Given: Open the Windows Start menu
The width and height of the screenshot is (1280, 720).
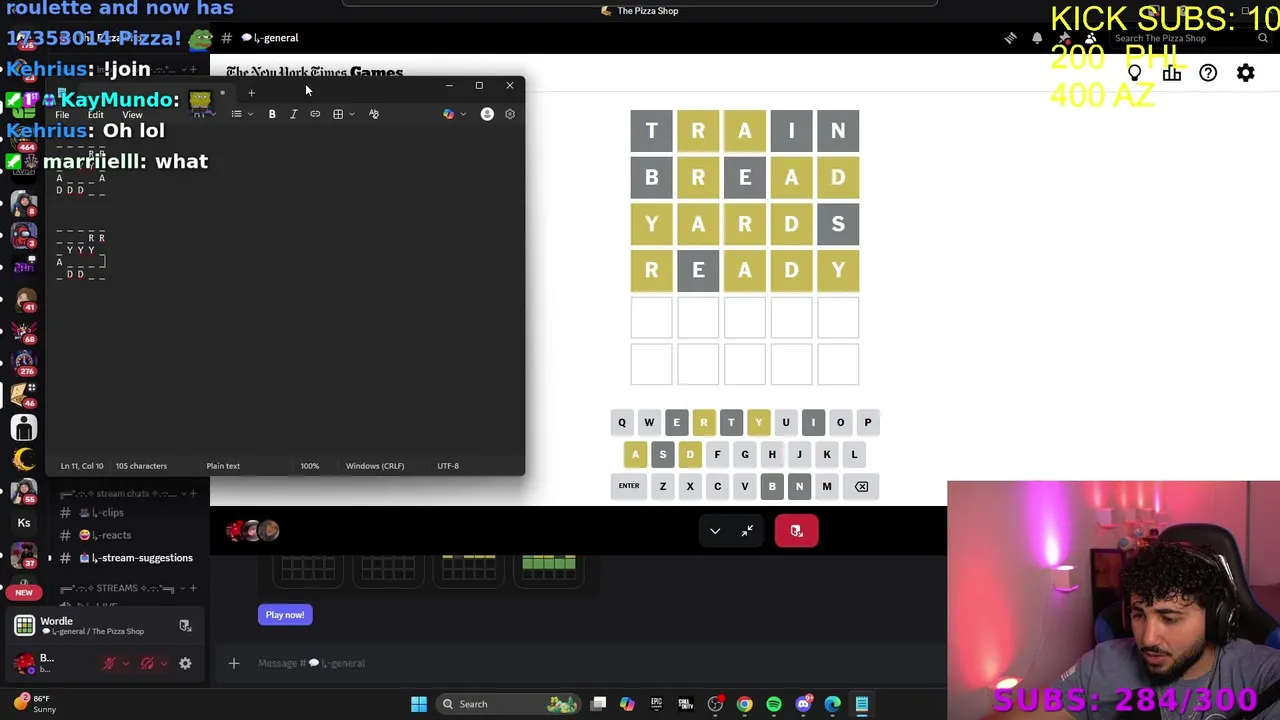Looking at the screenshot, I should coord(419,704).
